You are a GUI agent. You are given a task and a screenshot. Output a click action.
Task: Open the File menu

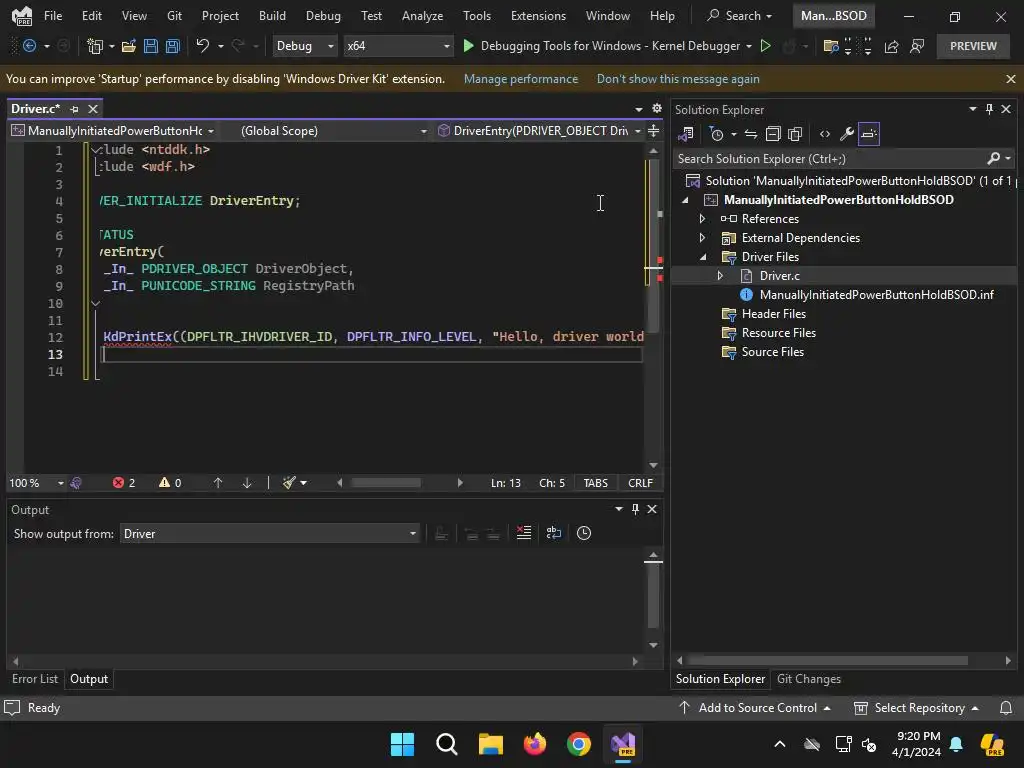[x=53, y=16]
